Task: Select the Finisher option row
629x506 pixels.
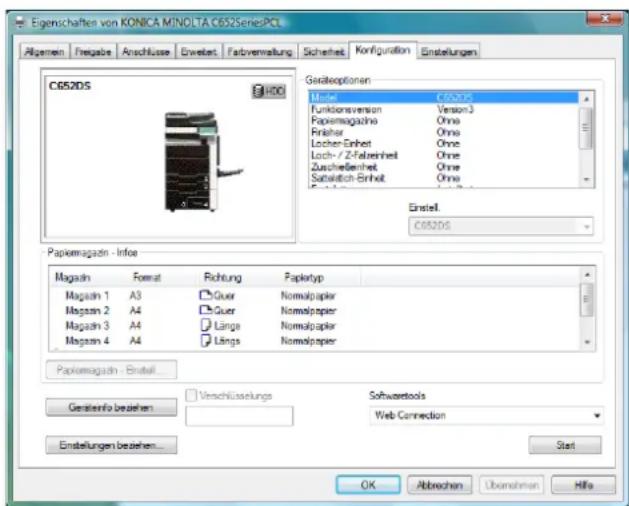Action: coord(443,132)
